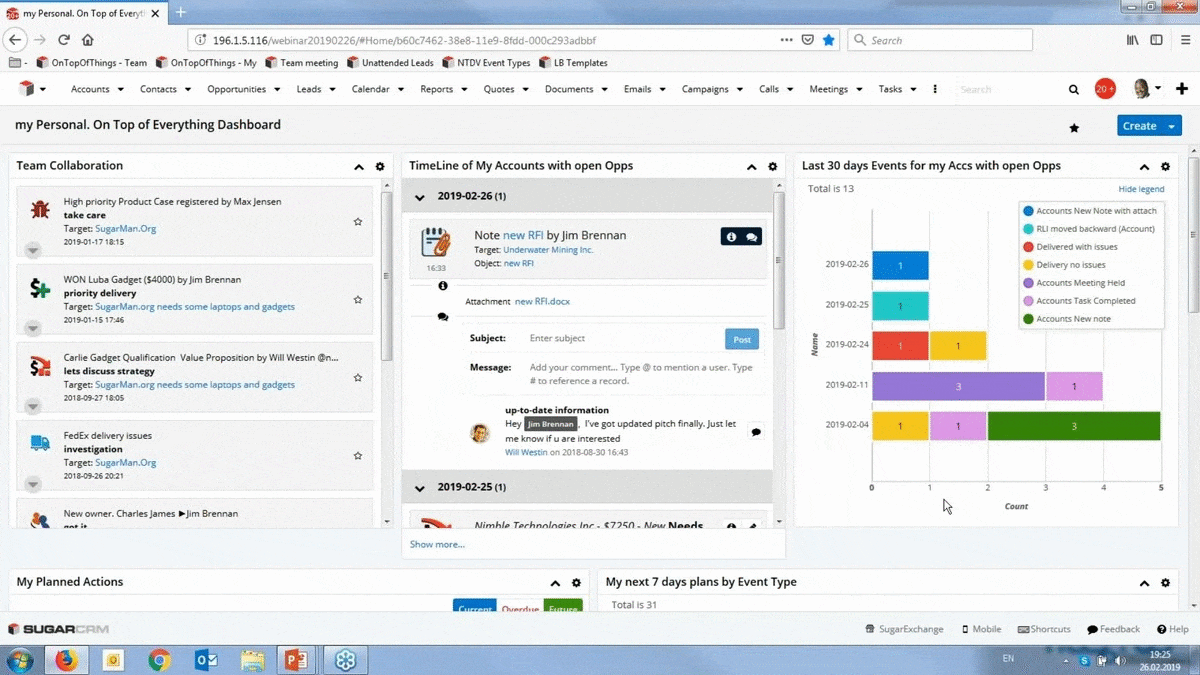
Task: Click the Message comment field
Action: coord(642,374)
